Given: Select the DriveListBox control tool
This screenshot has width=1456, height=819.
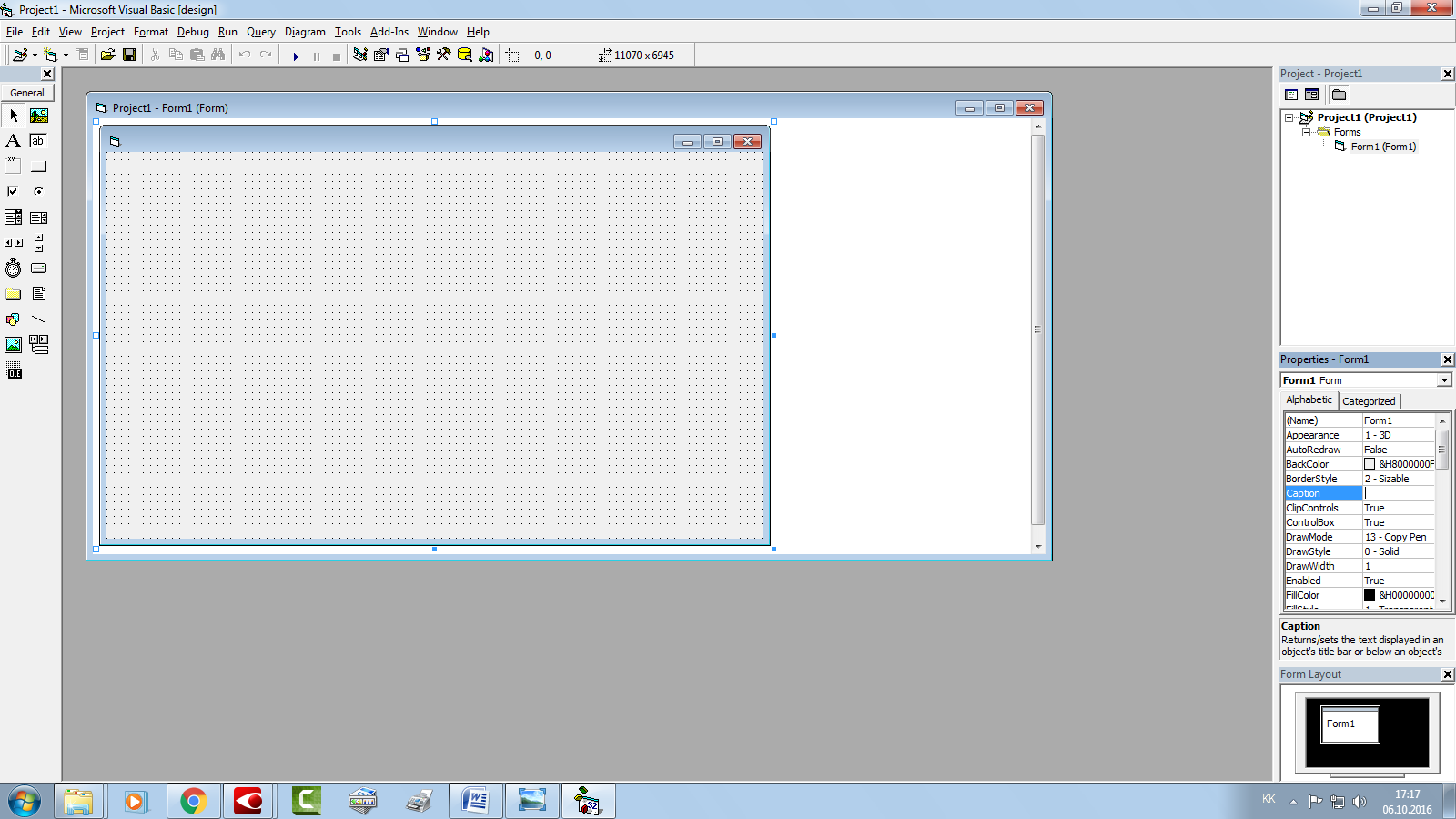Looking at the screenshot, I should pyautogui.click(x=39, y=268).
